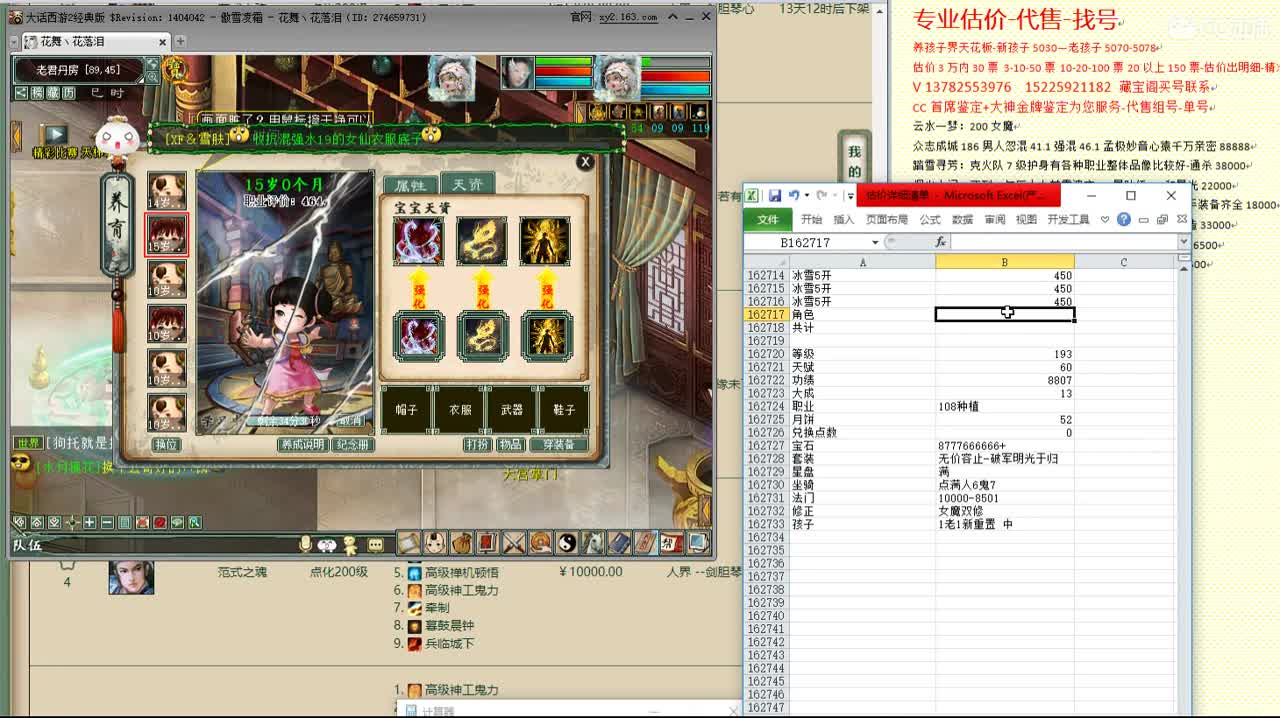Click the undo arrow in Excel toolbar
The width and height of the screenshot is (1280, 718).
click(x=794, y=196)
